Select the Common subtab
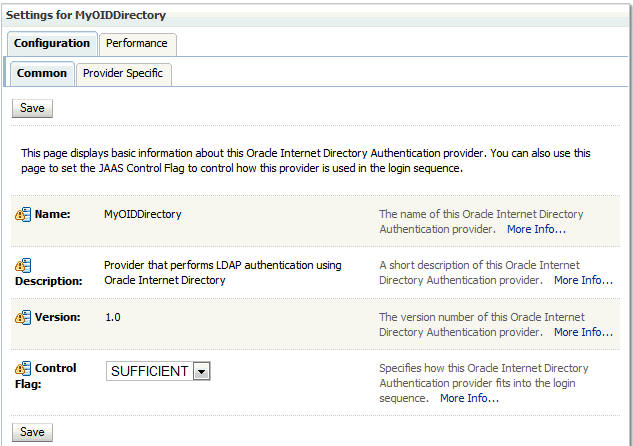The width and height of the screenshot is (633, 446). (x=42, y=74)
